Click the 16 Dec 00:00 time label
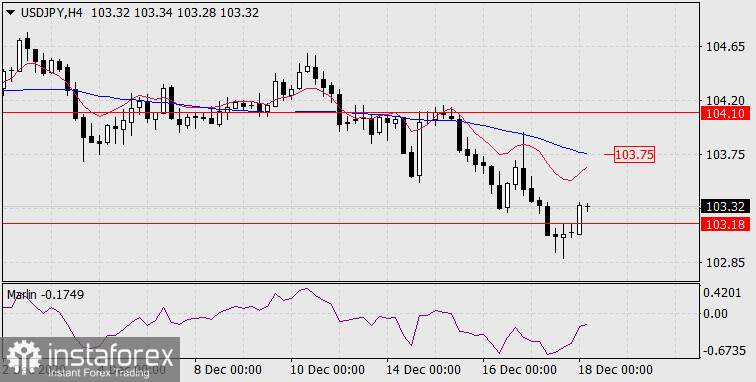 [x=519, y=370]
